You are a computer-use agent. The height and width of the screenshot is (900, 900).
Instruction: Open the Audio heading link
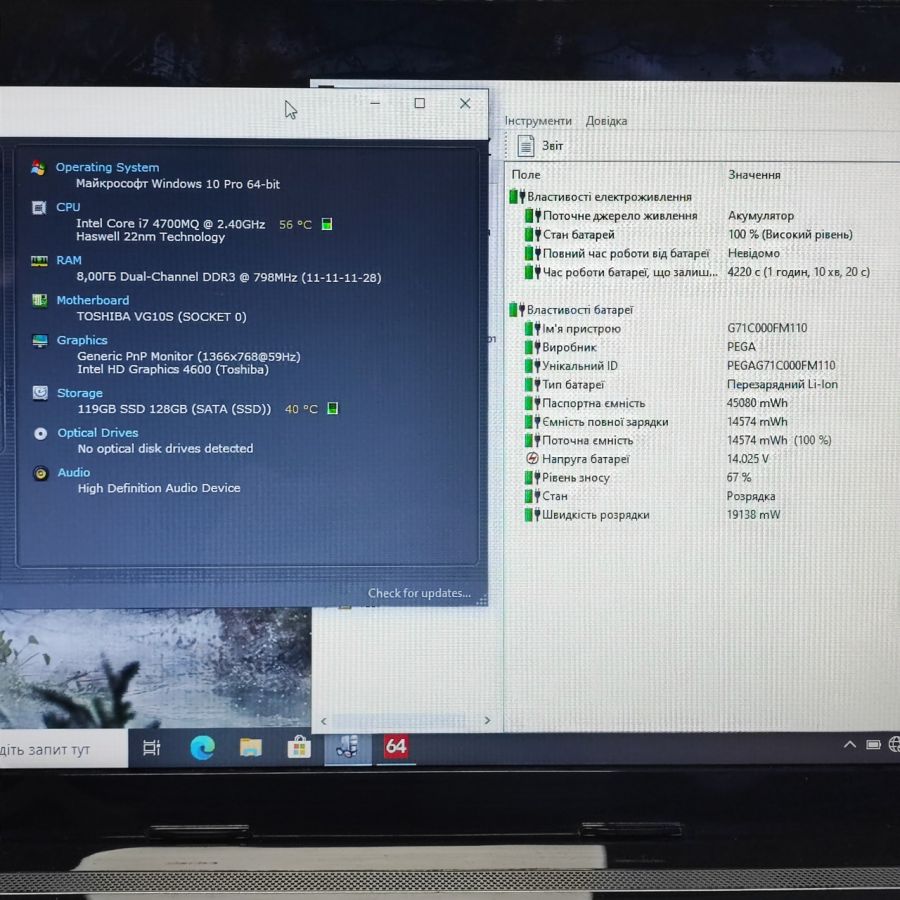[73, 472]
